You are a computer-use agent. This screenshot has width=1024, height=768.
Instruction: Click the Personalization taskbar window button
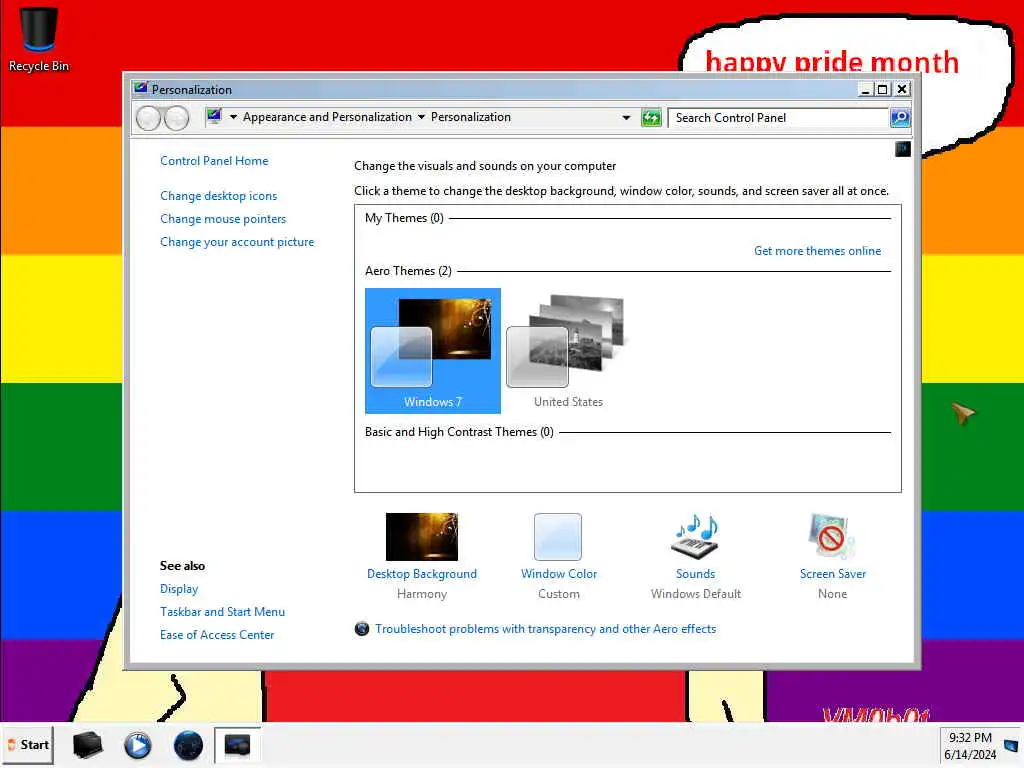[x=238, y=745]
